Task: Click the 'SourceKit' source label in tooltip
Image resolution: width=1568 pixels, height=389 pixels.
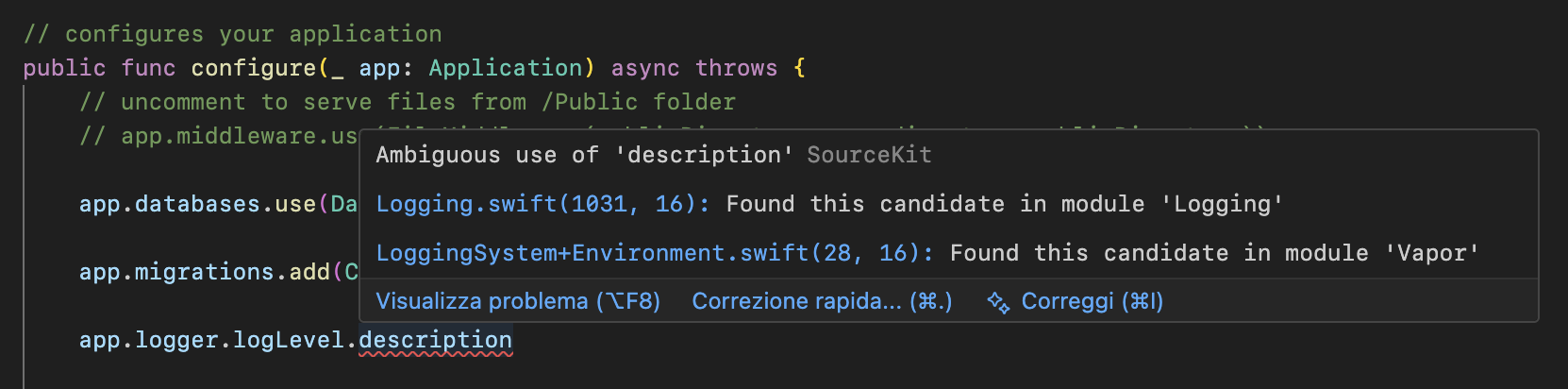Action: click(869, 155)
